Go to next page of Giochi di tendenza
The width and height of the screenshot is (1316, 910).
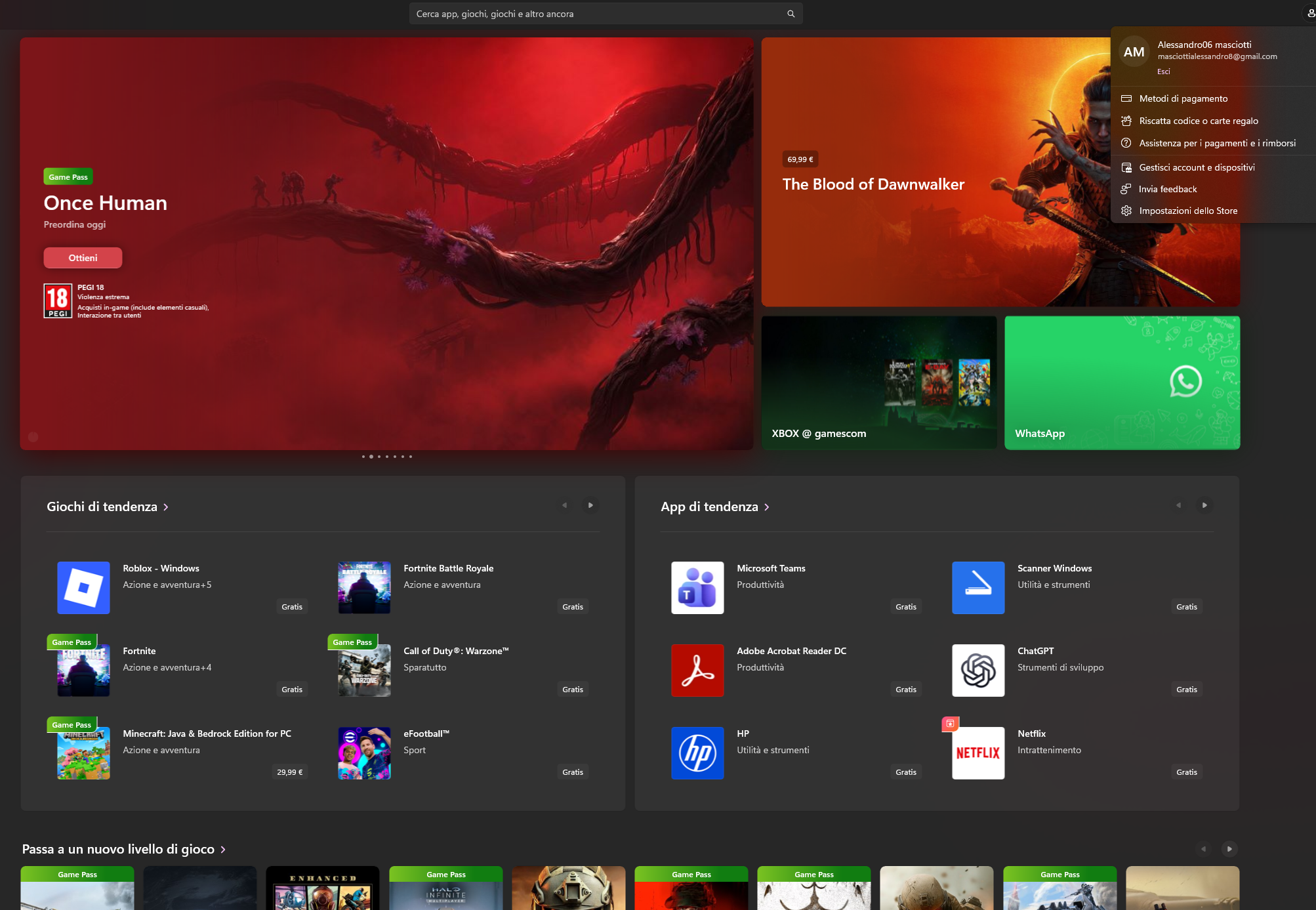point(590,505)
